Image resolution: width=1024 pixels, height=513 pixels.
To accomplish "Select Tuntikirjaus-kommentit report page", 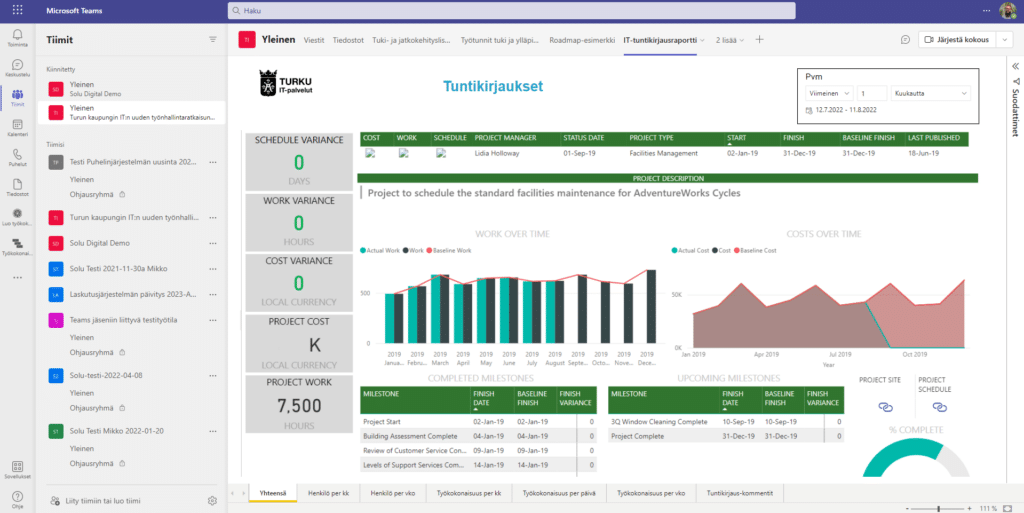I will (740, 493).
